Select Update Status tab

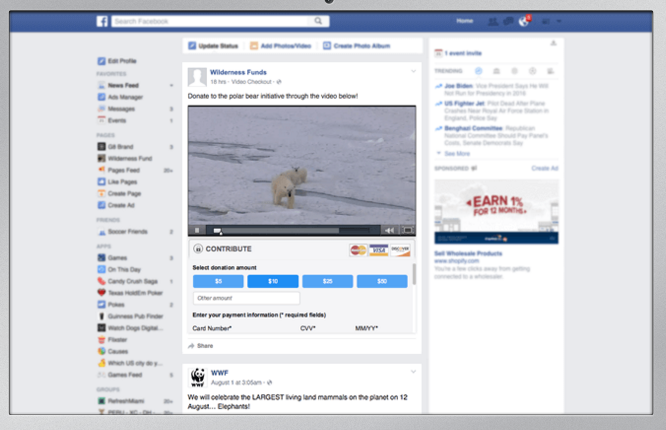point(213,46)
